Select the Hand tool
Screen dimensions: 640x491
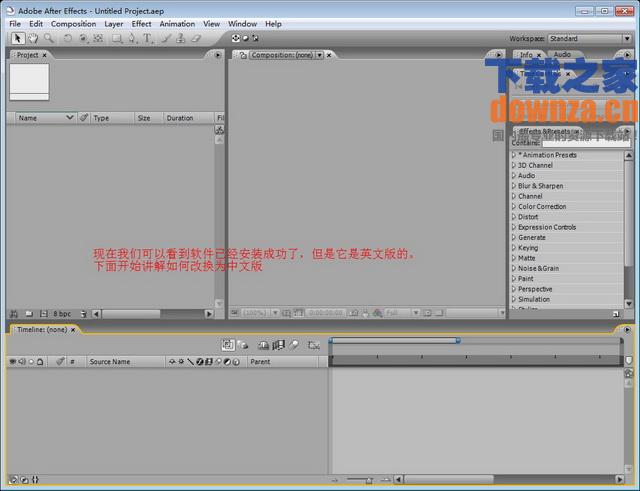33,38
